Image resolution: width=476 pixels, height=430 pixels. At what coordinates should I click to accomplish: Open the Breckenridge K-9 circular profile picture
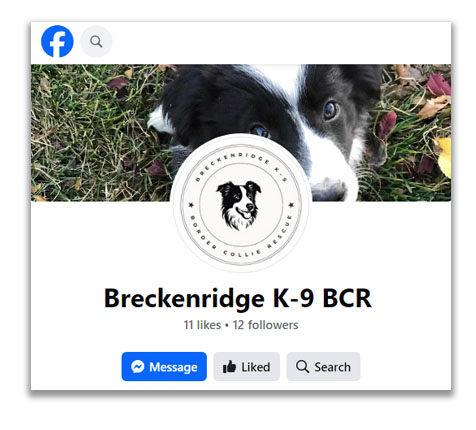pos(241,204)
